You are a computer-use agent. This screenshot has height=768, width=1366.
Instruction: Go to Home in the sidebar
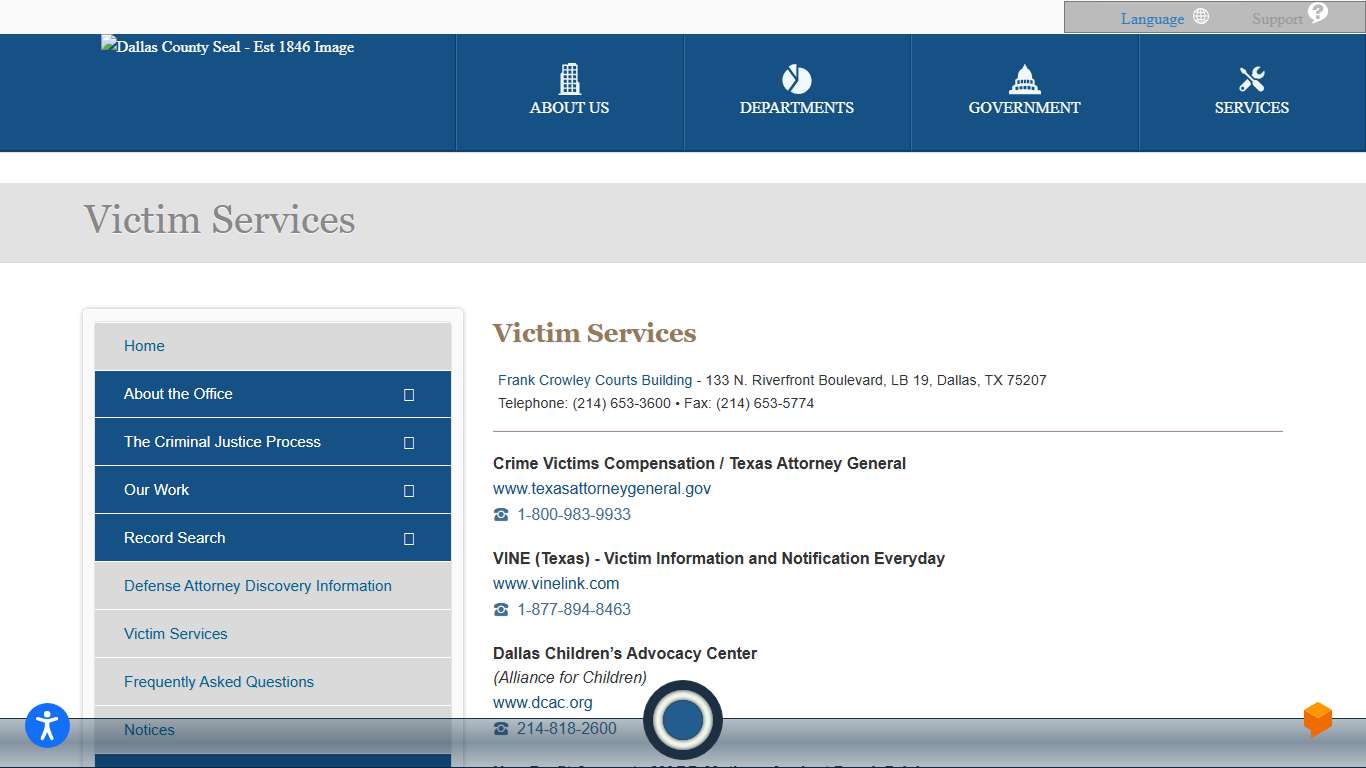click(x=144, y=346)
